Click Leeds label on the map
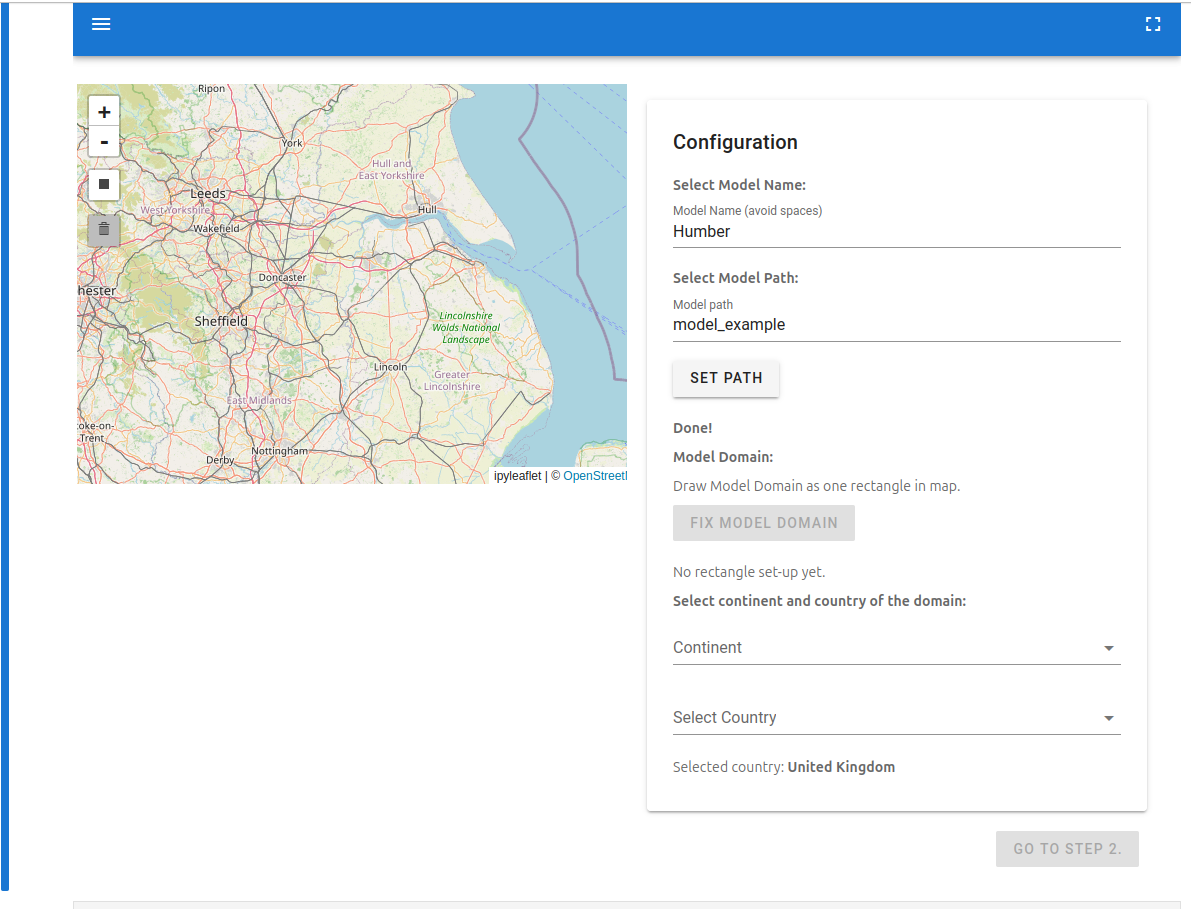Image resolution: width=1191 pixels, height=909 pixels. [208, 194]
